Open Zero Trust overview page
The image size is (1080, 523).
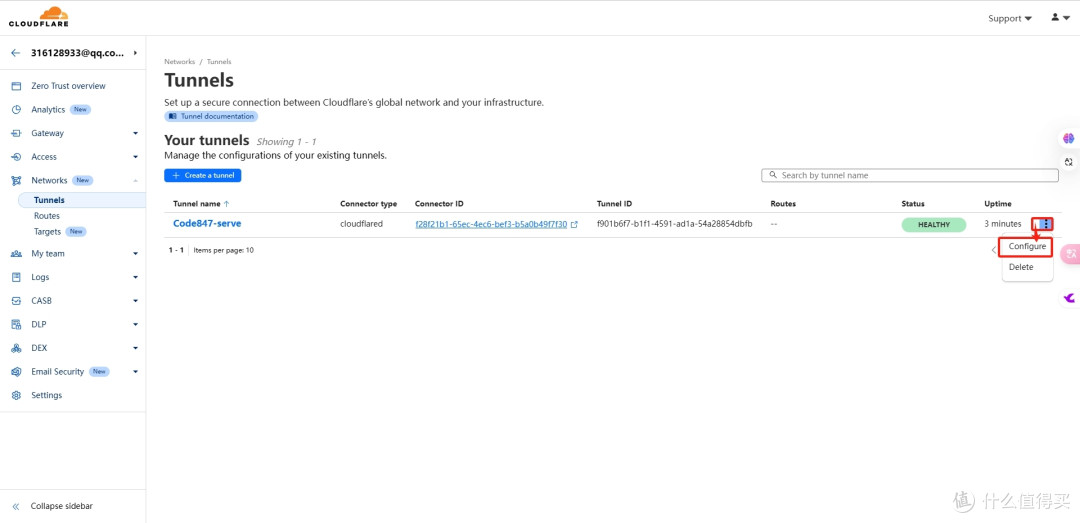68,86
